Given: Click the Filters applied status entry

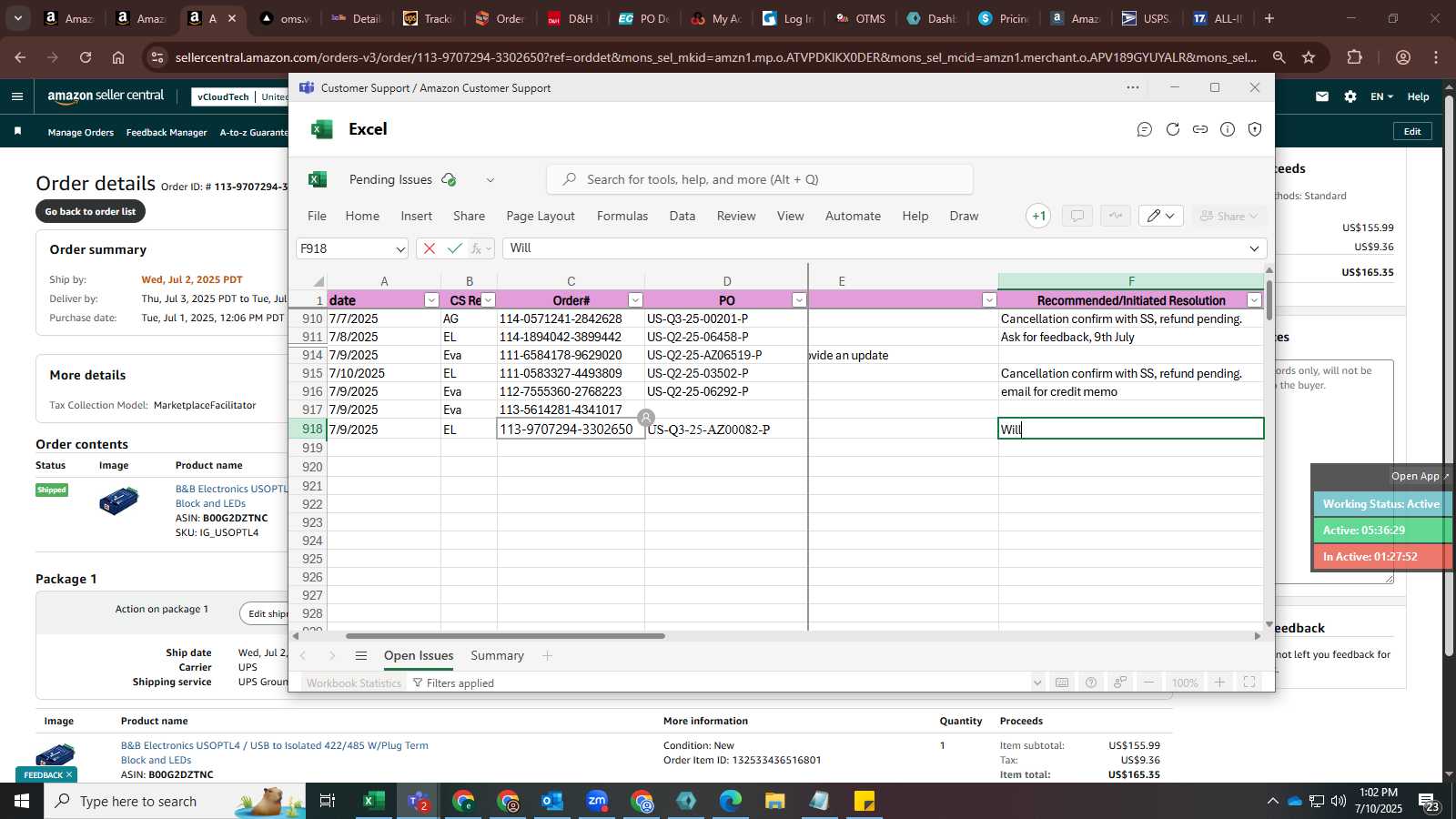Looking at the screenshot, I should pyautogui.click(x=453, y=682).
